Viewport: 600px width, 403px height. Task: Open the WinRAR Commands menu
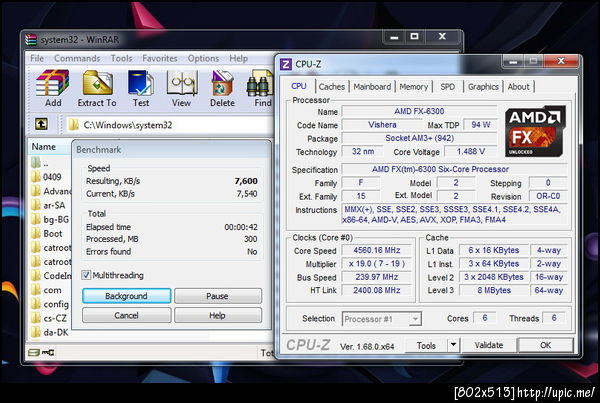coord(77,59)
